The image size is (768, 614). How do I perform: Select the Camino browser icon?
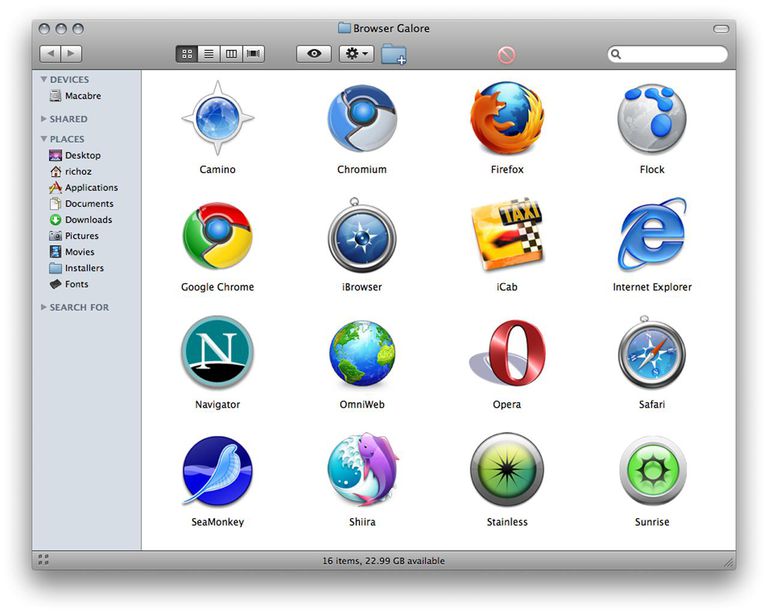217,118
